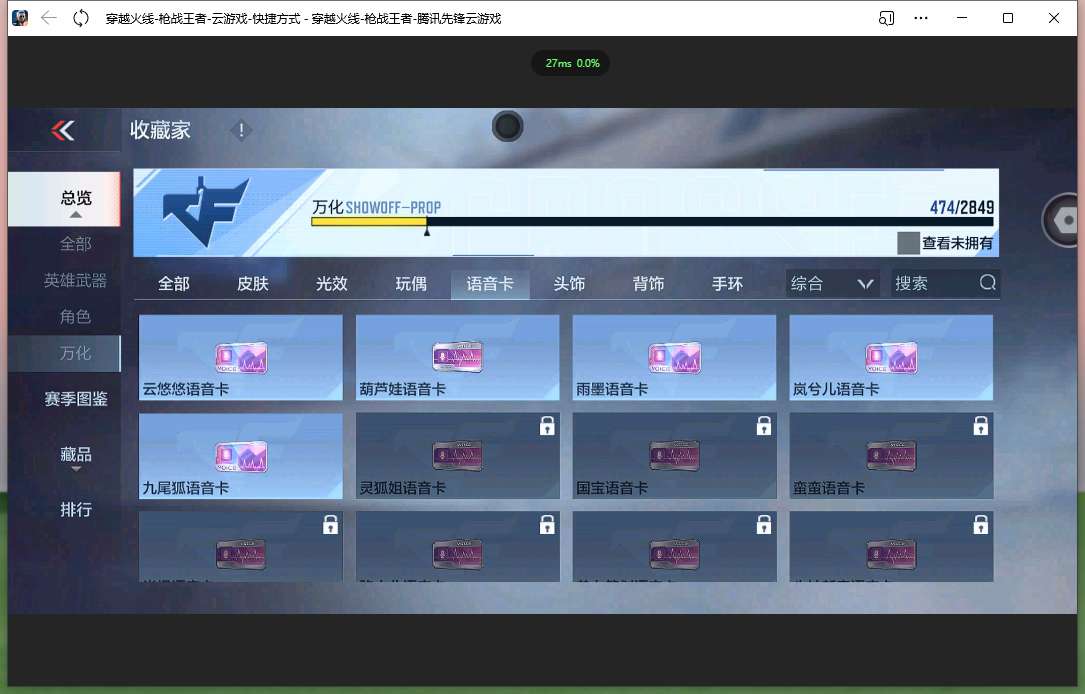Open 排行 in the sidebar

[76, 510]
